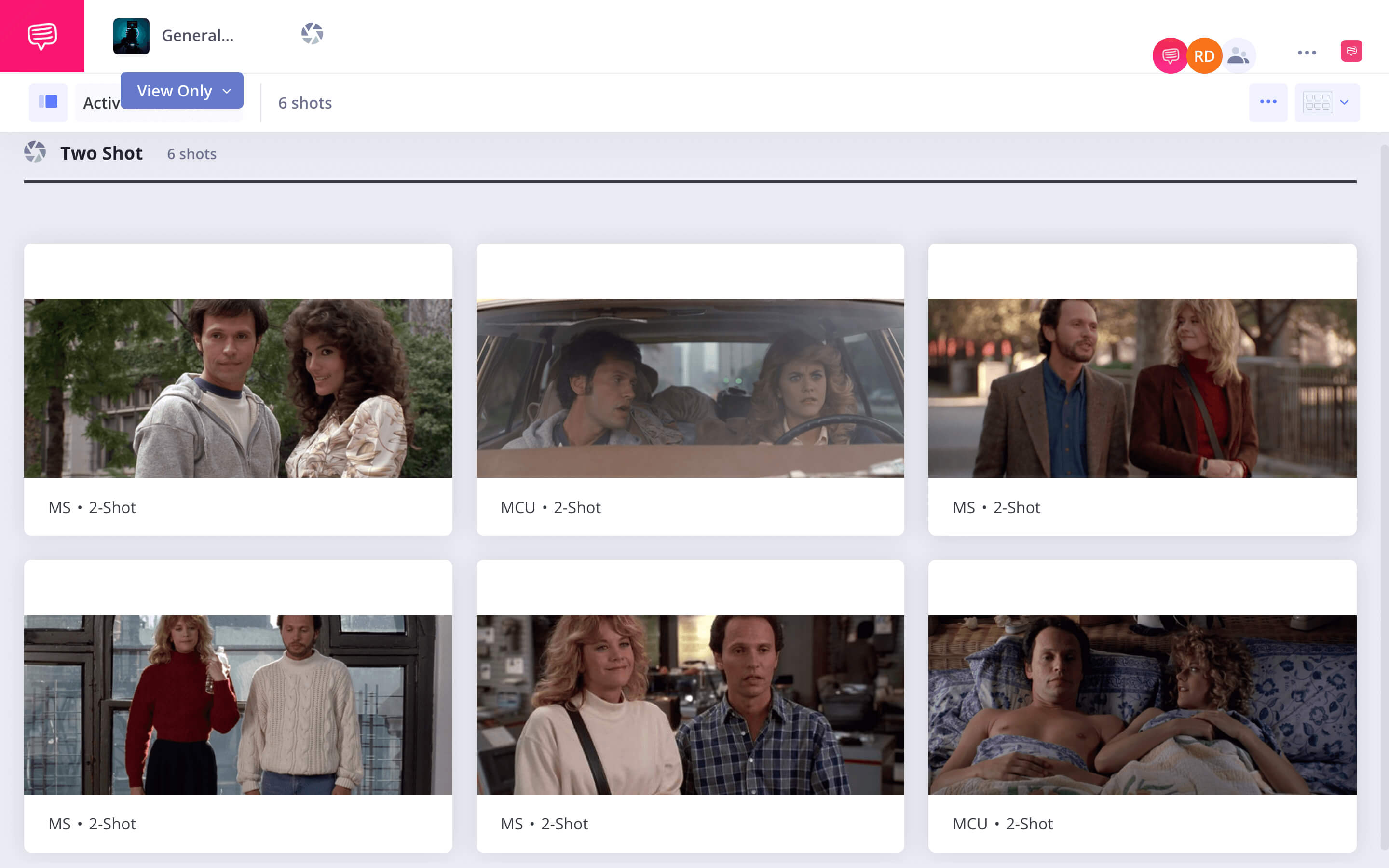Click MCU • 2-Shot label under car shot
1389x868 pixels.
coord(550,507)
